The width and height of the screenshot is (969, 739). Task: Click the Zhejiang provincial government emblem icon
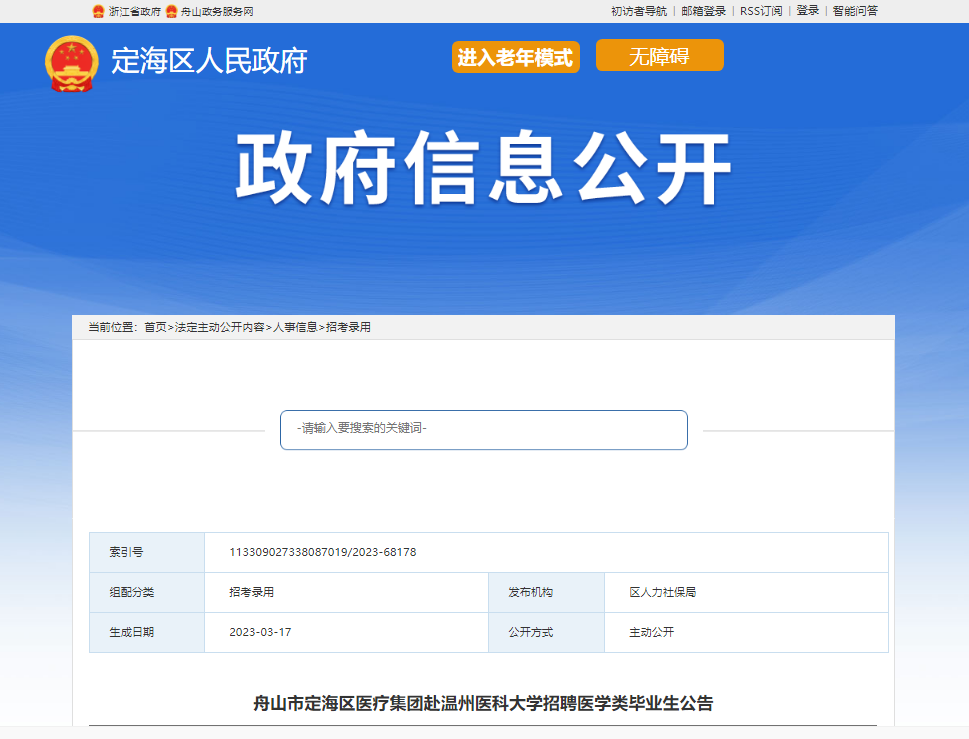(x=98, y=11)
